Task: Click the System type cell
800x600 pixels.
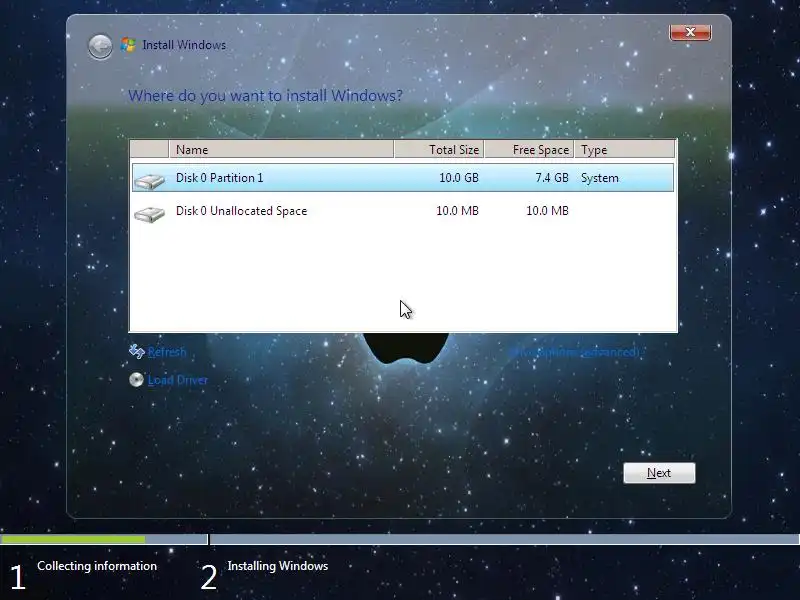Action: click(x=599, y=178)
